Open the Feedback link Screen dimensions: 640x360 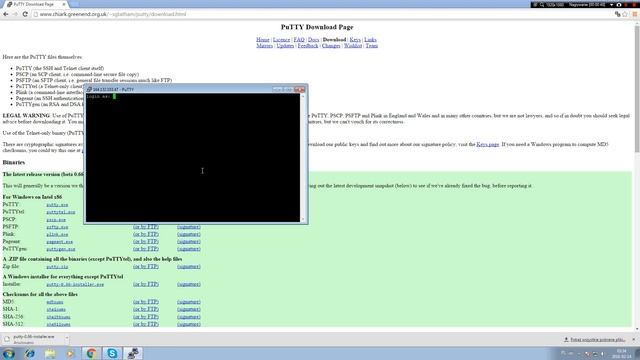(308, 46)
